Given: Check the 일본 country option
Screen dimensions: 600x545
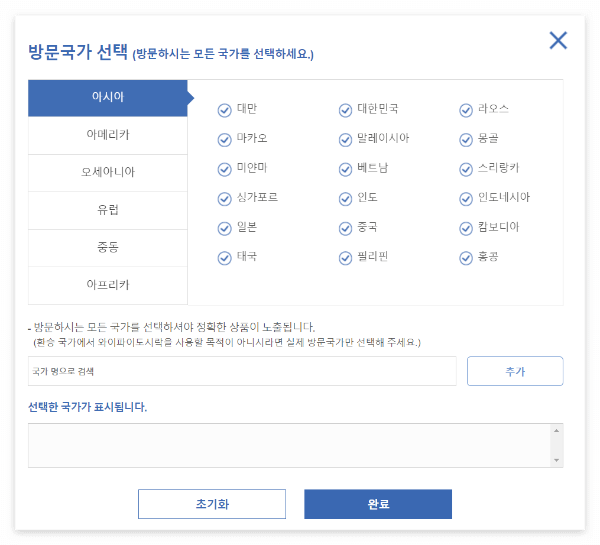Looking at the screenshot, I should point(225,228).
